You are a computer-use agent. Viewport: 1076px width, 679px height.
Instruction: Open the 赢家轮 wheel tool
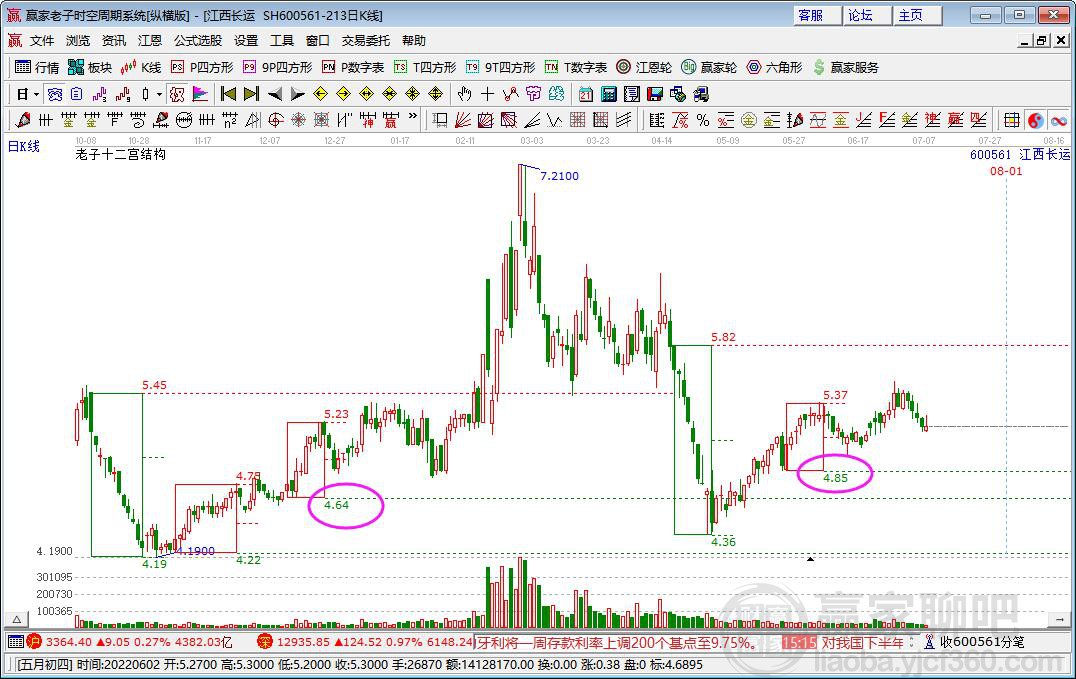click(709, 67)
